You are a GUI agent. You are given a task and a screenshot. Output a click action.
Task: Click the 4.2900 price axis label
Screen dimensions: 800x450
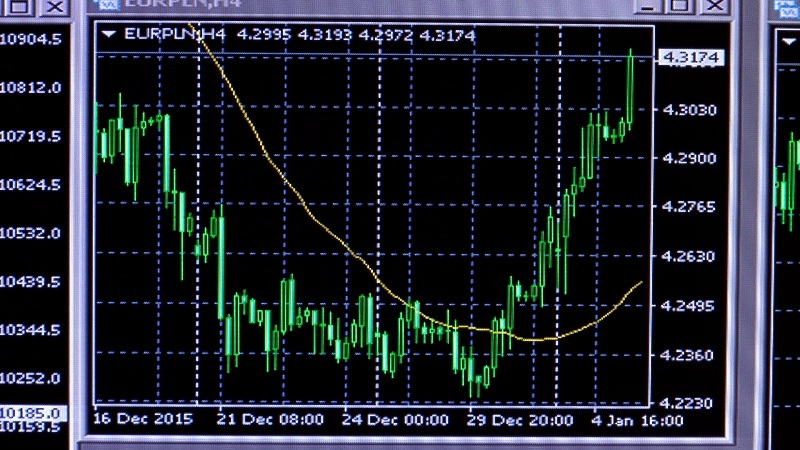click(690, 158)
